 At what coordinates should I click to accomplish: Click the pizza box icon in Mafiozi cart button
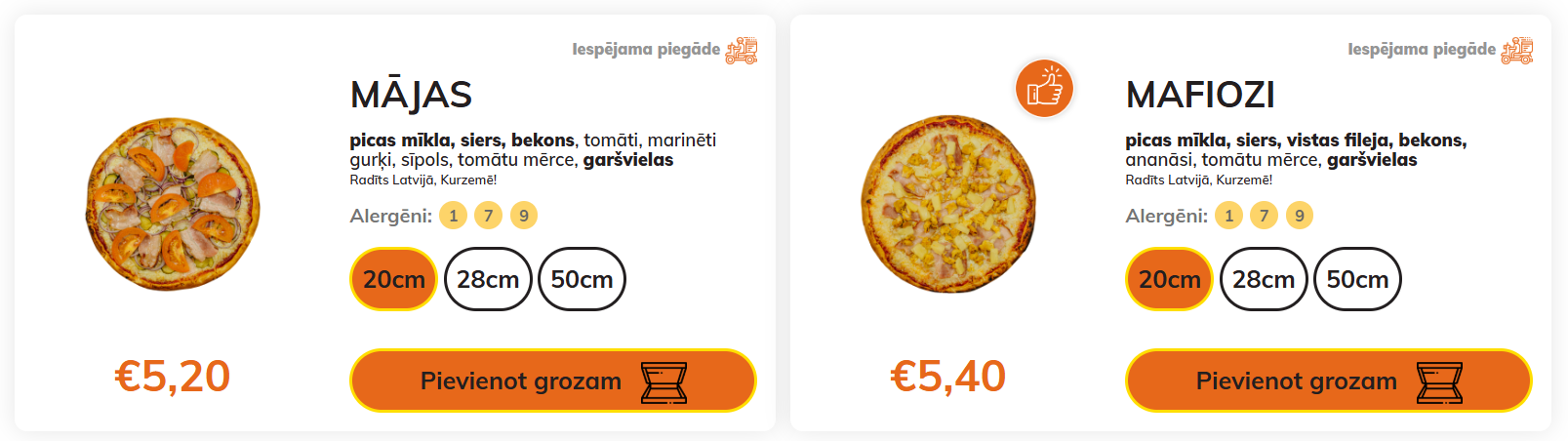click(1439, 381)
